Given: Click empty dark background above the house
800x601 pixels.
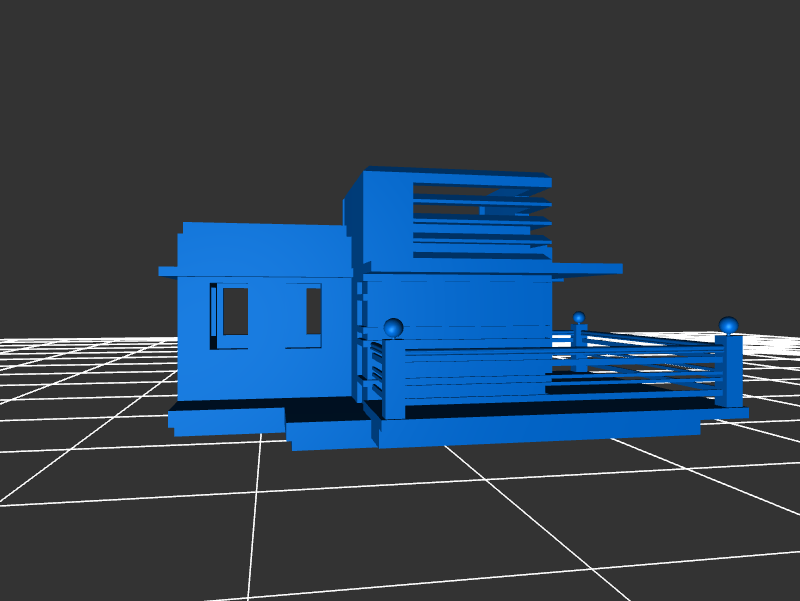Looking at the screenshot, I should click(x=400, y=80).
